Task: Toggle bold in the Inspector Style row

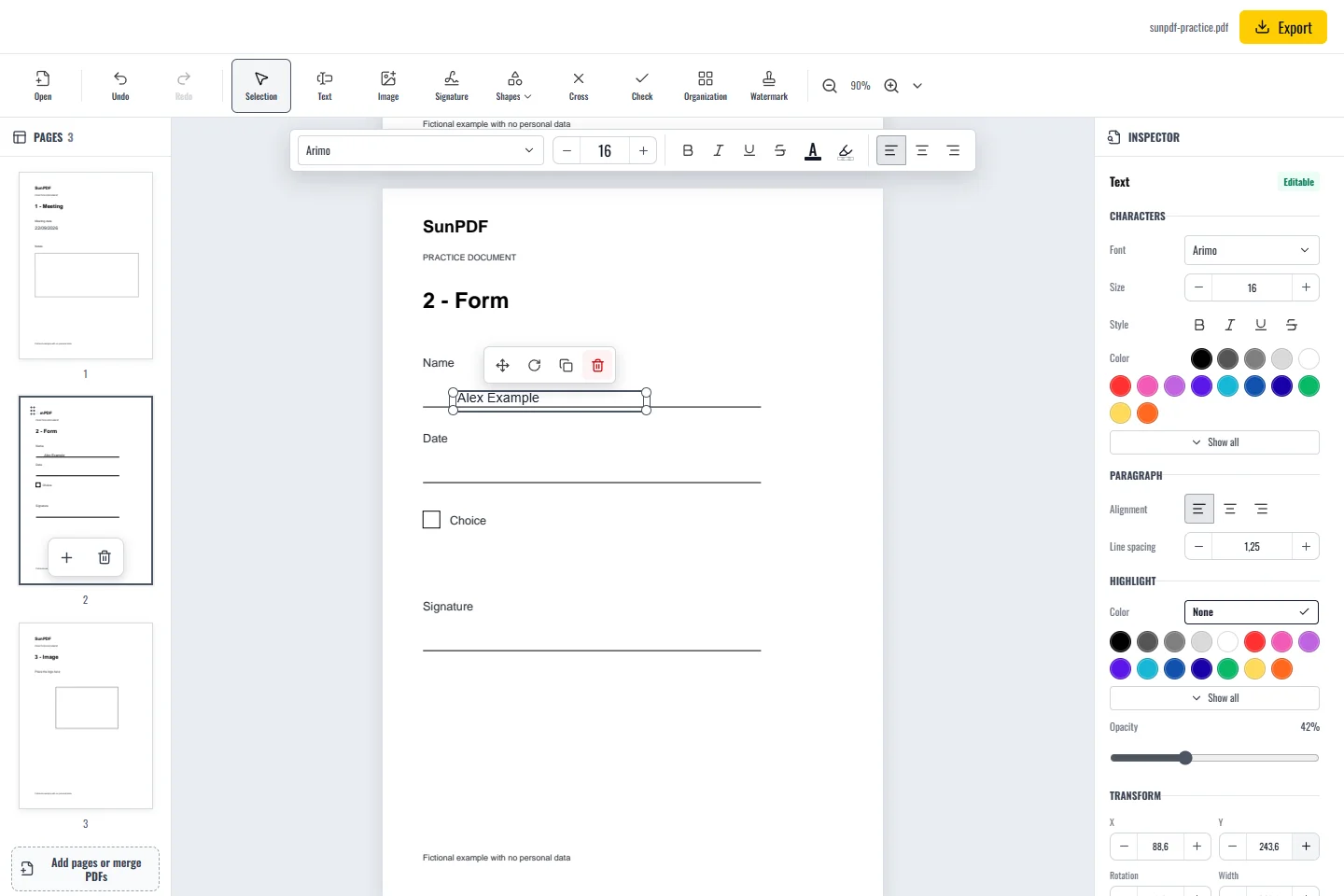Action: click(1199, 325)
